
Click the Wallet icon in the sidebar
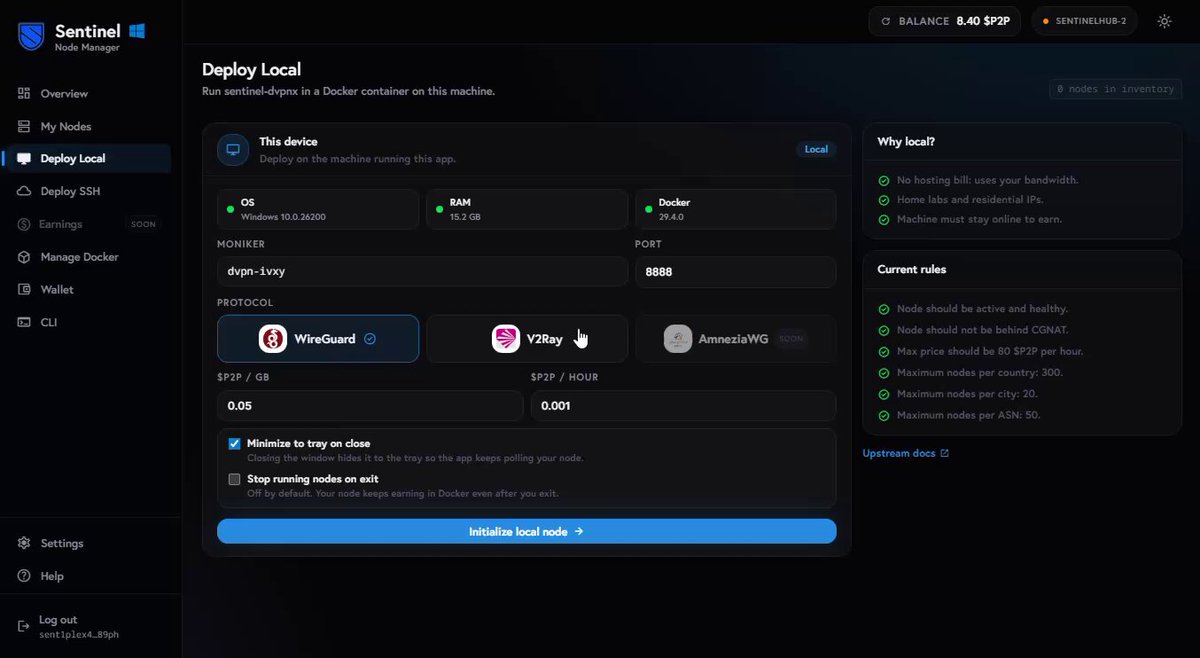click(x=24, y=290)
